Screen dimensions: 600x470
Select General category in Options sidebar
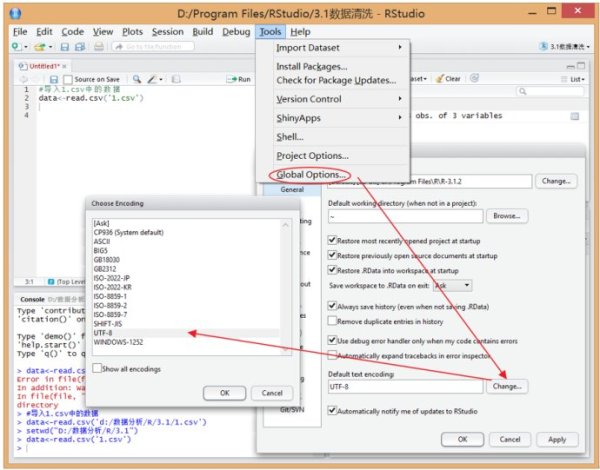click(x=292, y=189)
